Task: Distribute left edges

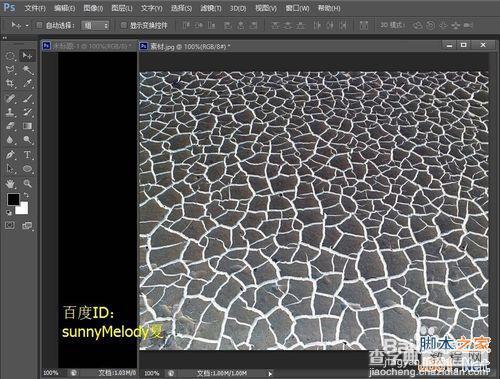Action: 317,25
